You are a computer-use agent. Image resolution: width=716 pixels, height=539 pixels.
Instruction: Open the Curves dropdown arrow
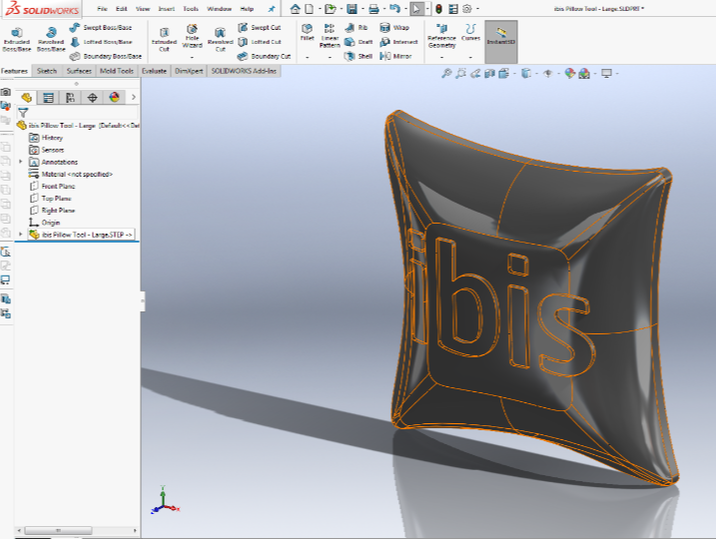point(470,58)
